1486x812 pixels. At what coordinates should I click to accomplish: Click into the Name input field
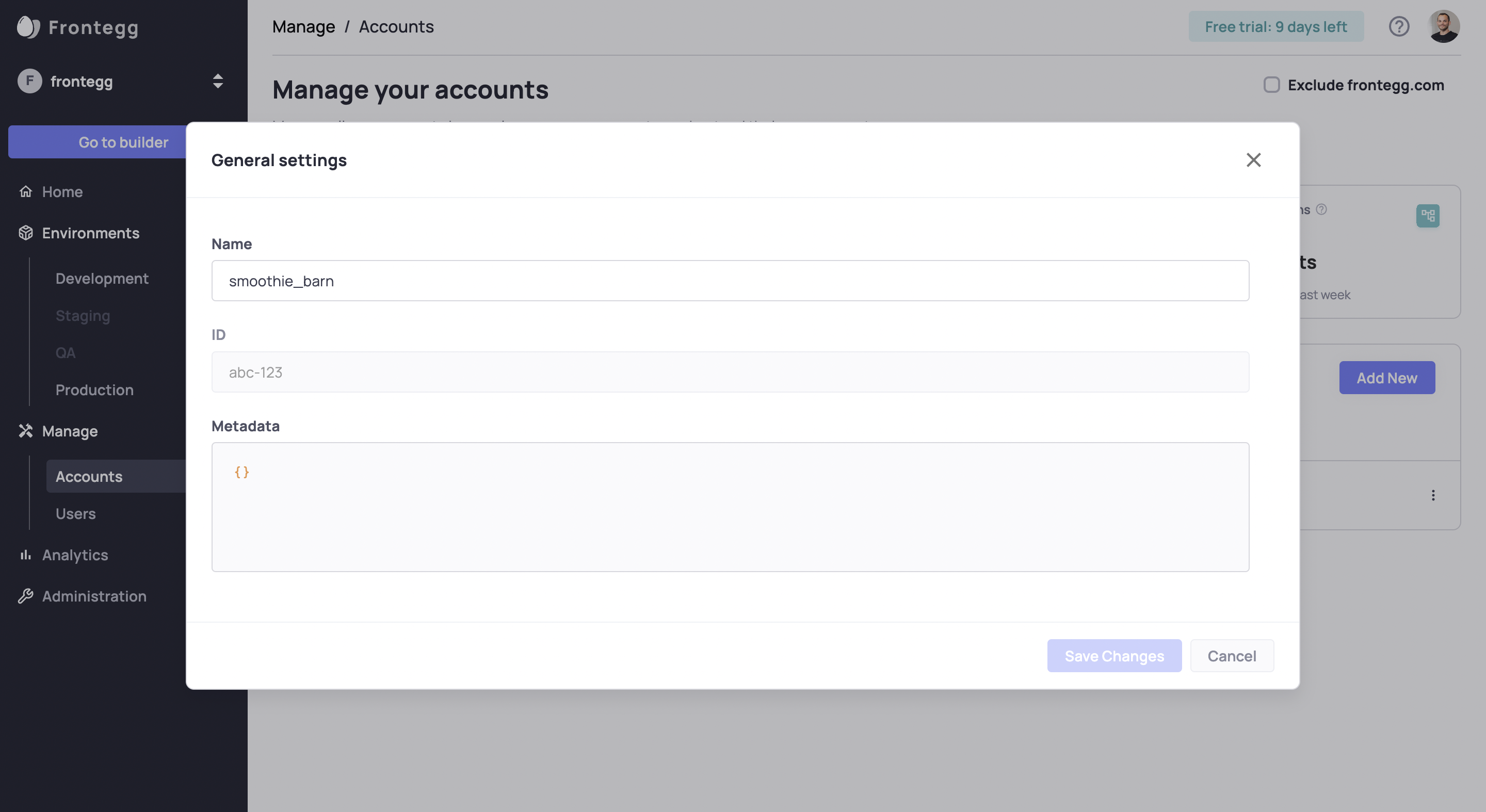pos(730,281)
